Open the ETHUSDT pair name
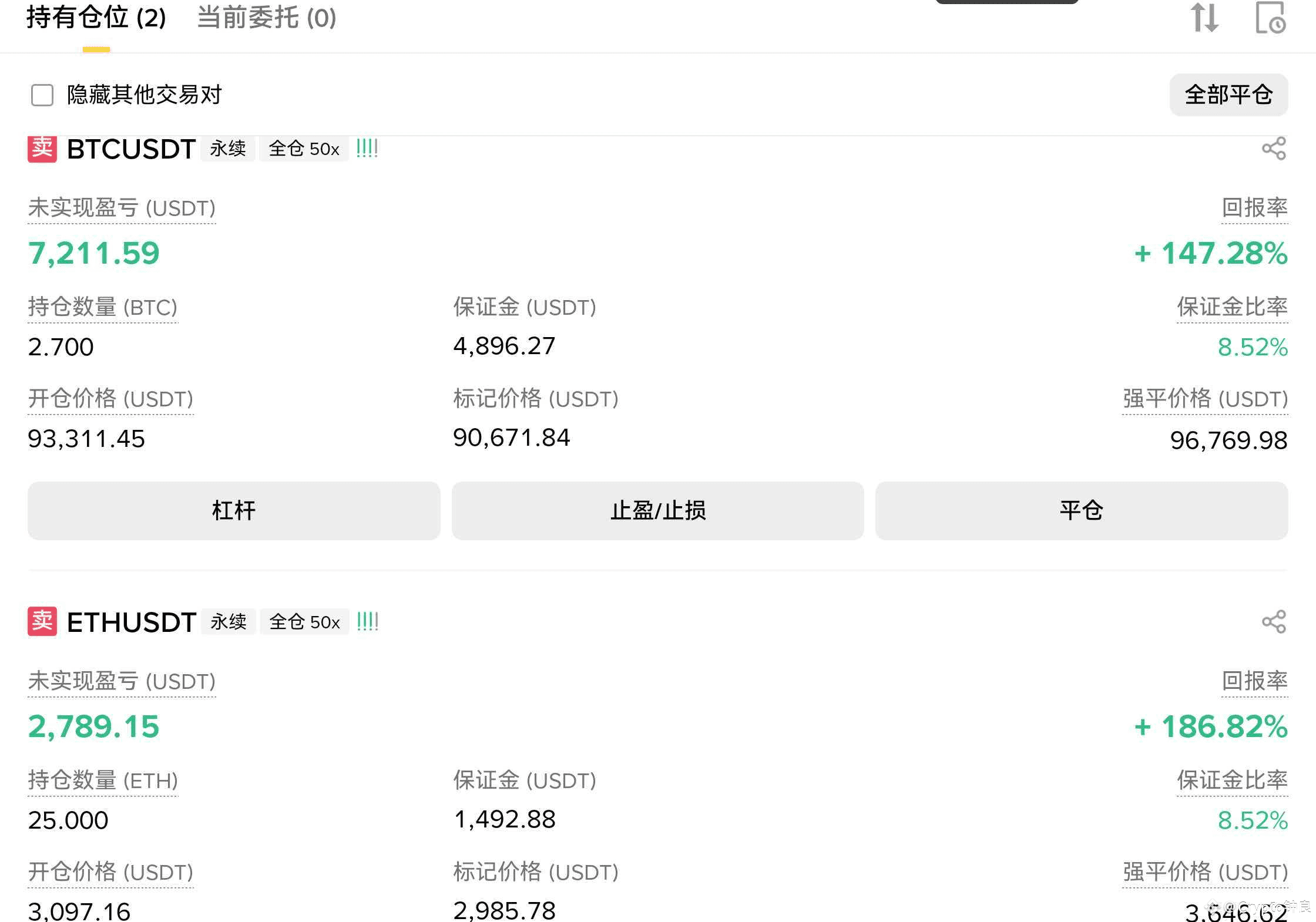 point(132,622)
